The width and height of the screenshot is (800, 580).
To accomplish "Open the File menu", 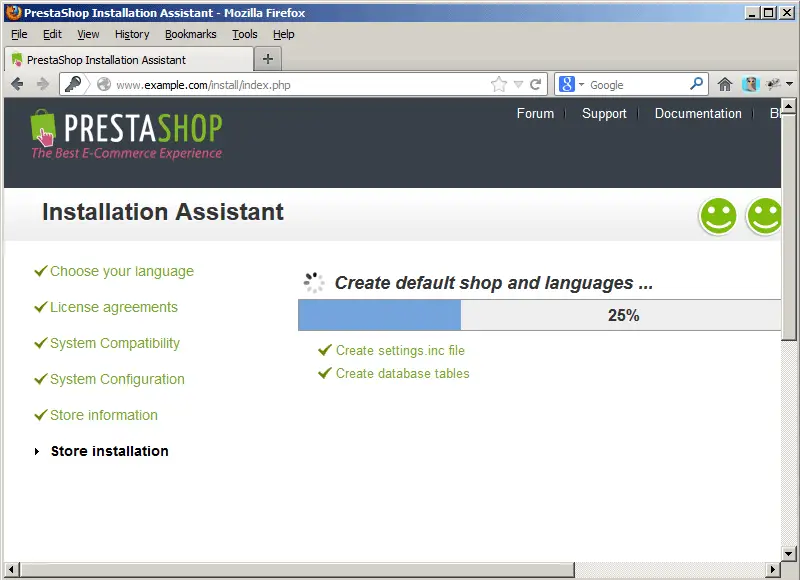I will (x=19, y=34).
